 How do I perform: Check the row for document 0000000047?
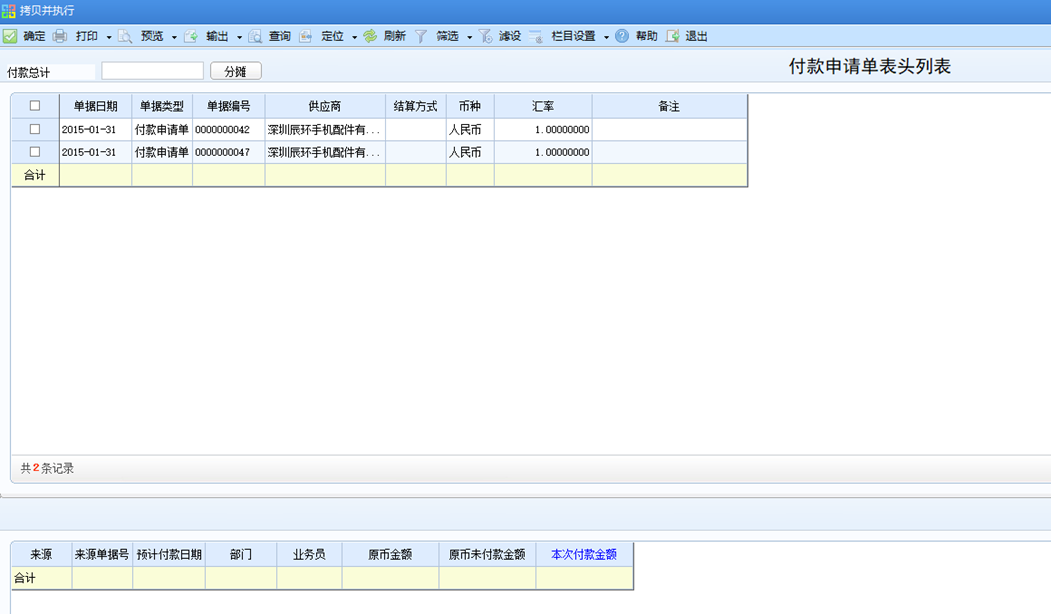pos(35,152)
